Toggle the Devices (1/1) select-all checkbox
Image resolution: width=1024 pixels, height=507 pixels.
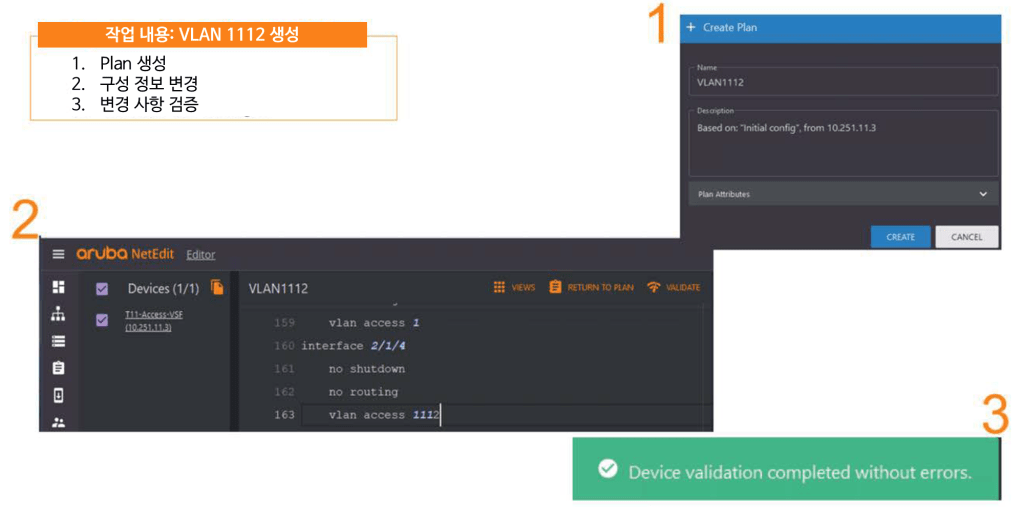pyautogui.click(x=102, y=289)
